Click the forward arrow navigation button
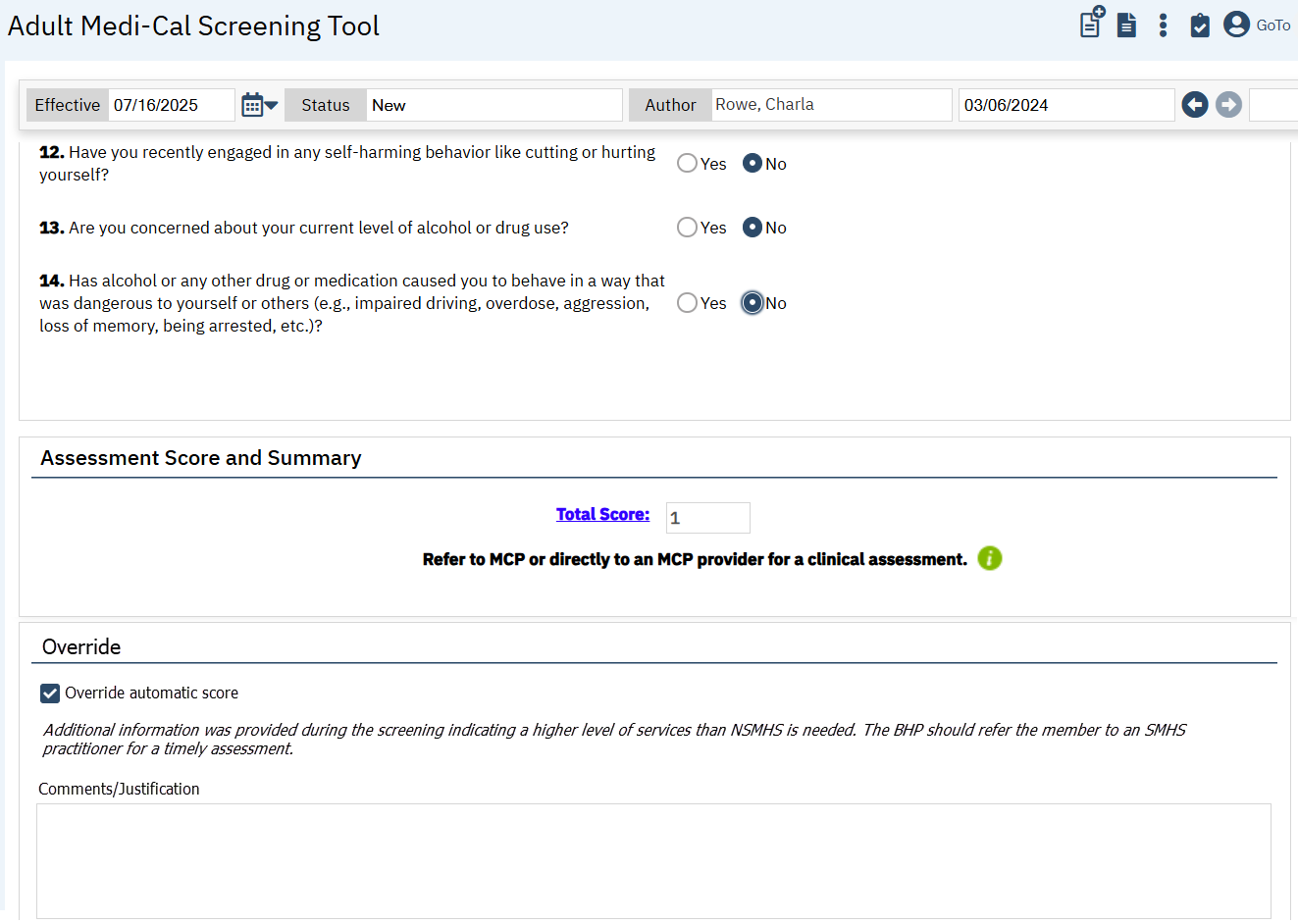This screenshot has width=1298, height=924. click(1228, 105)
